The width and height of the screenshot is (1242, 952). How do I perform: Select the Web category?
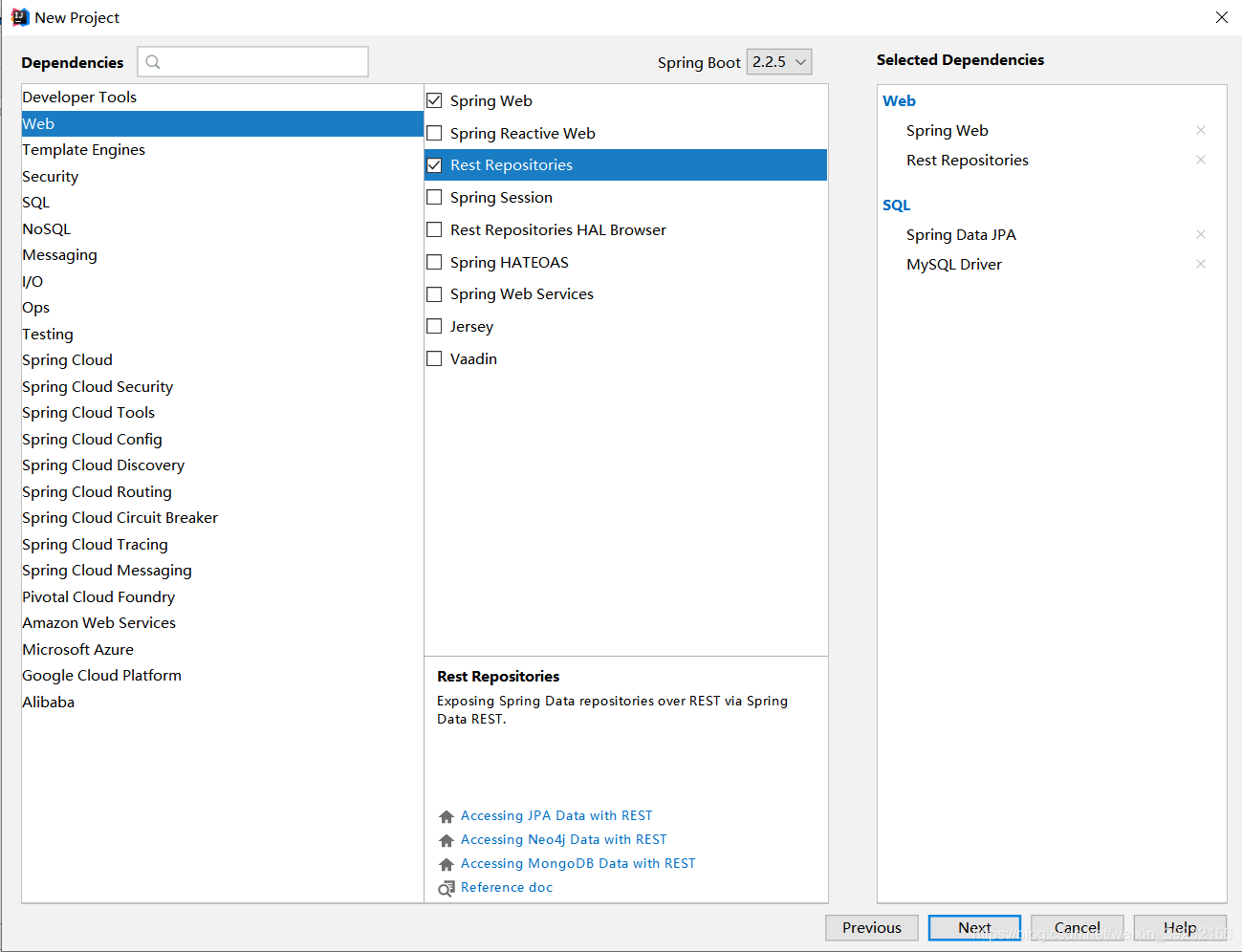pos(222,124)
